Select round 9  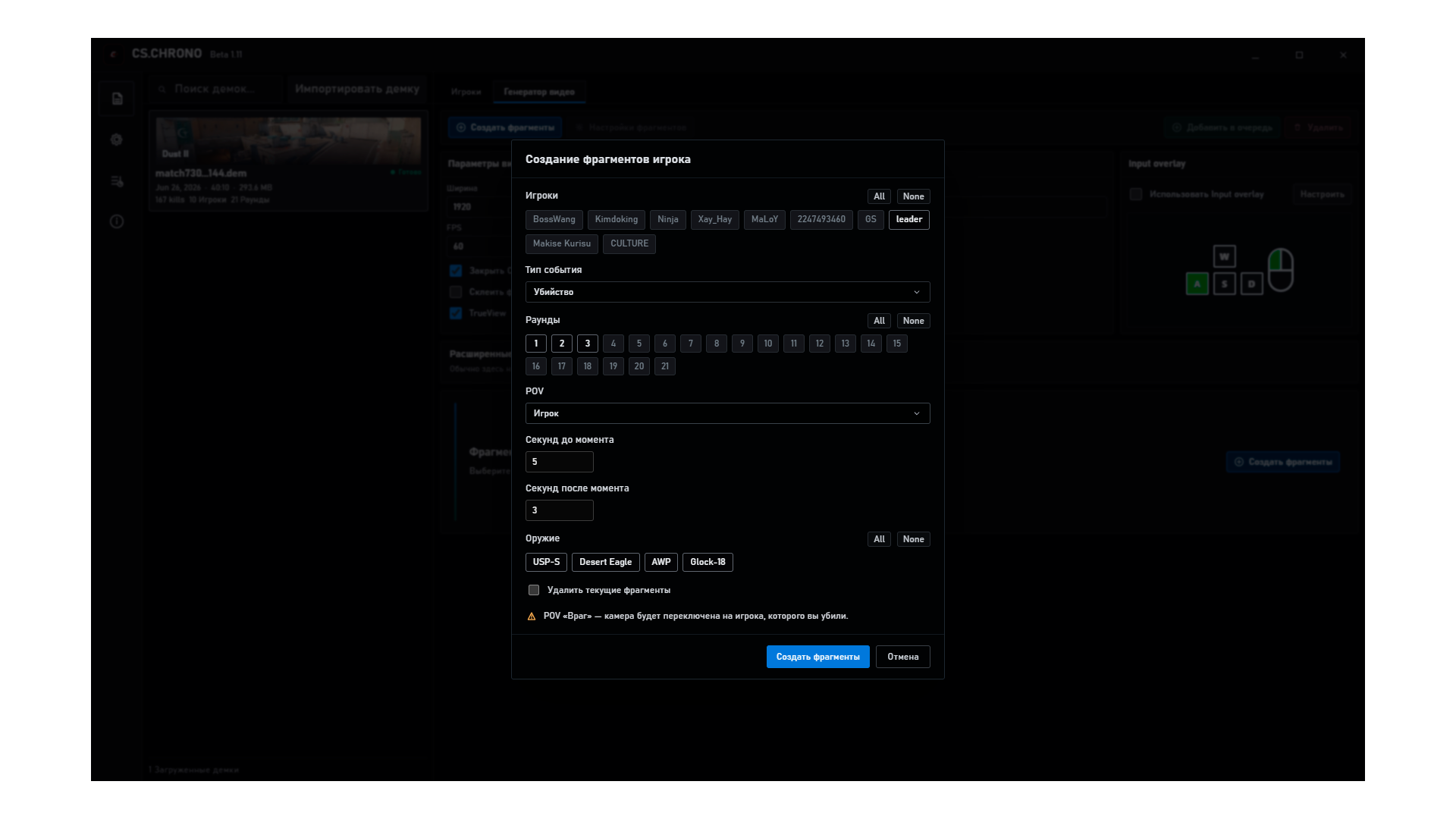[742, 344]
